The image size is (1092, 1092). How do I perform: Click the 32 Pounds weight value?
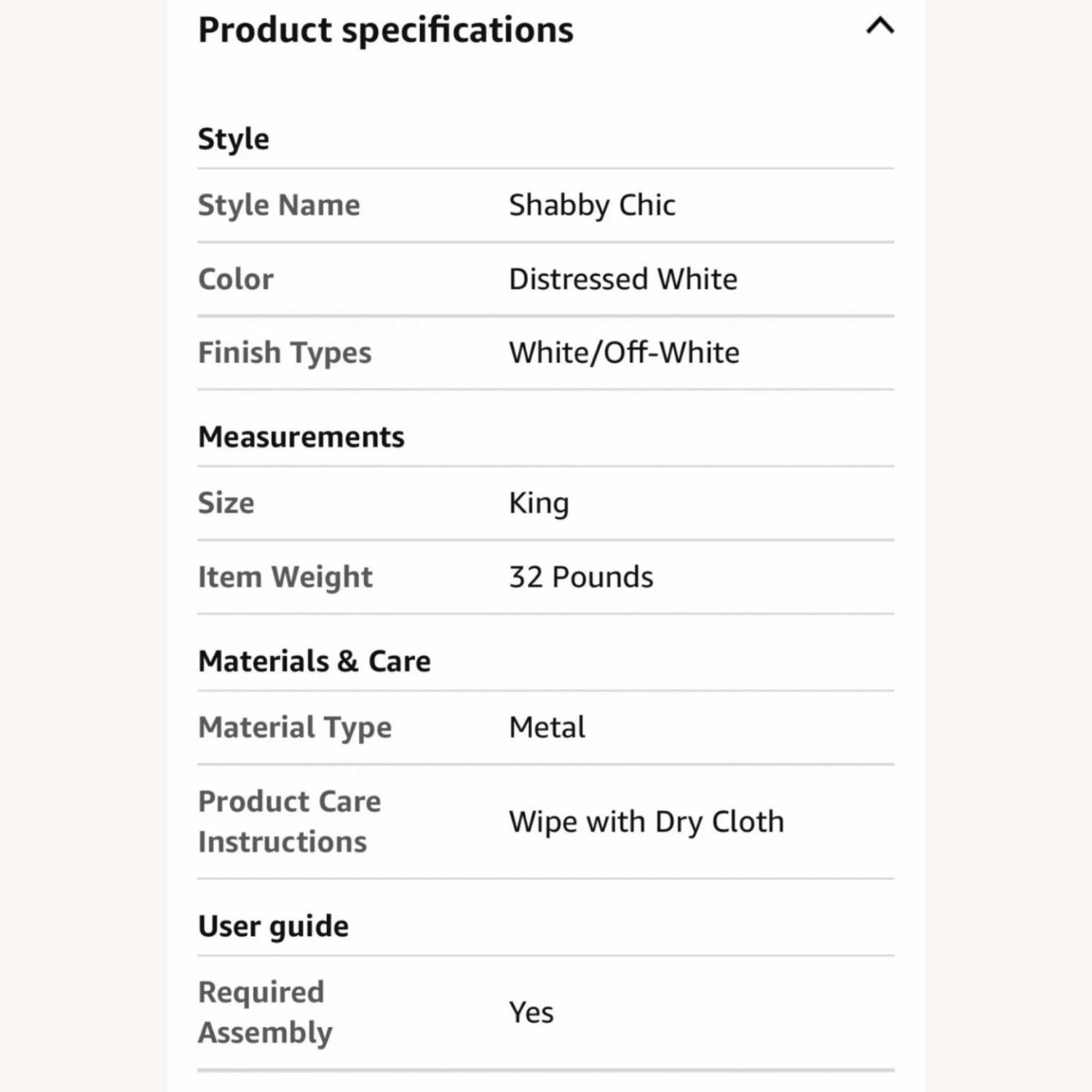581,577
